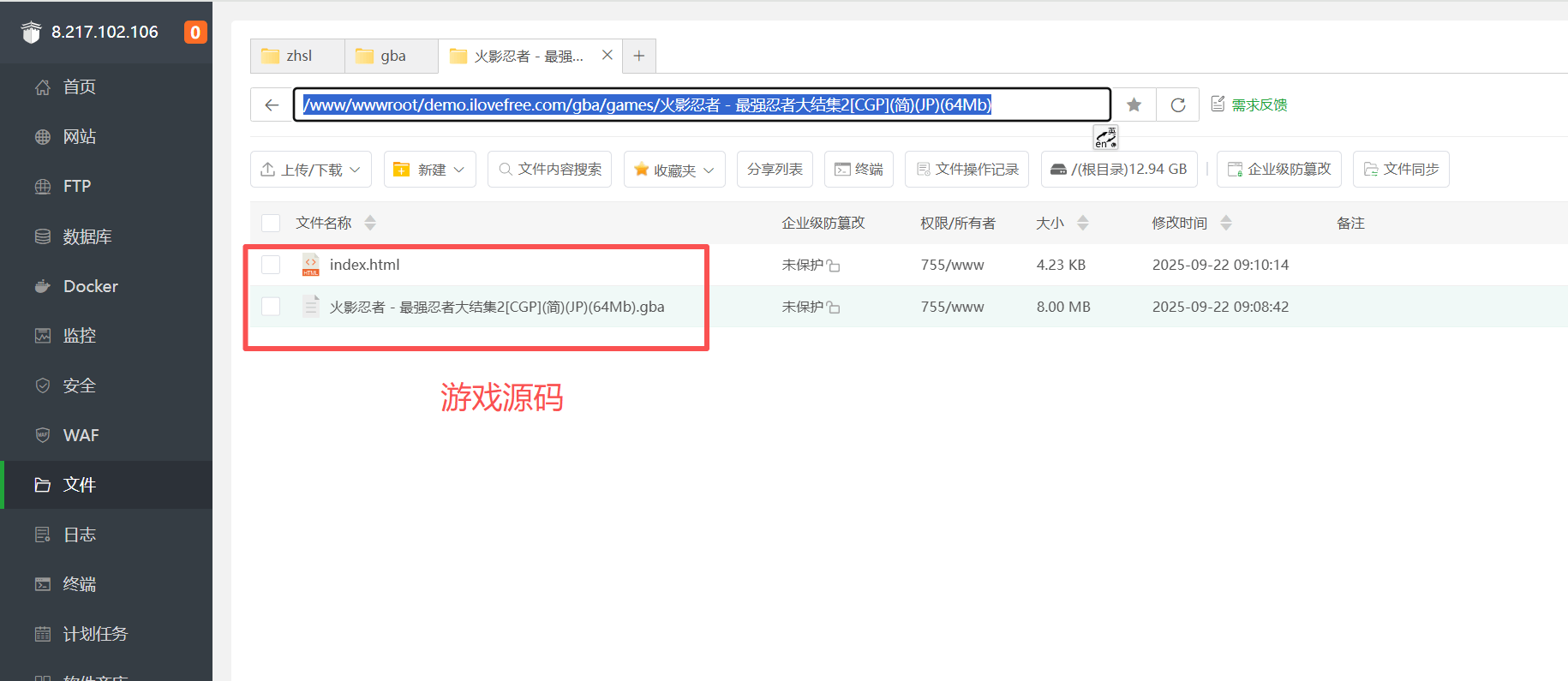Viewport: 1568px width, 681px height.
Task: Click the 安全 shield icon in sidebar
Action: click(x=43, y=385)
